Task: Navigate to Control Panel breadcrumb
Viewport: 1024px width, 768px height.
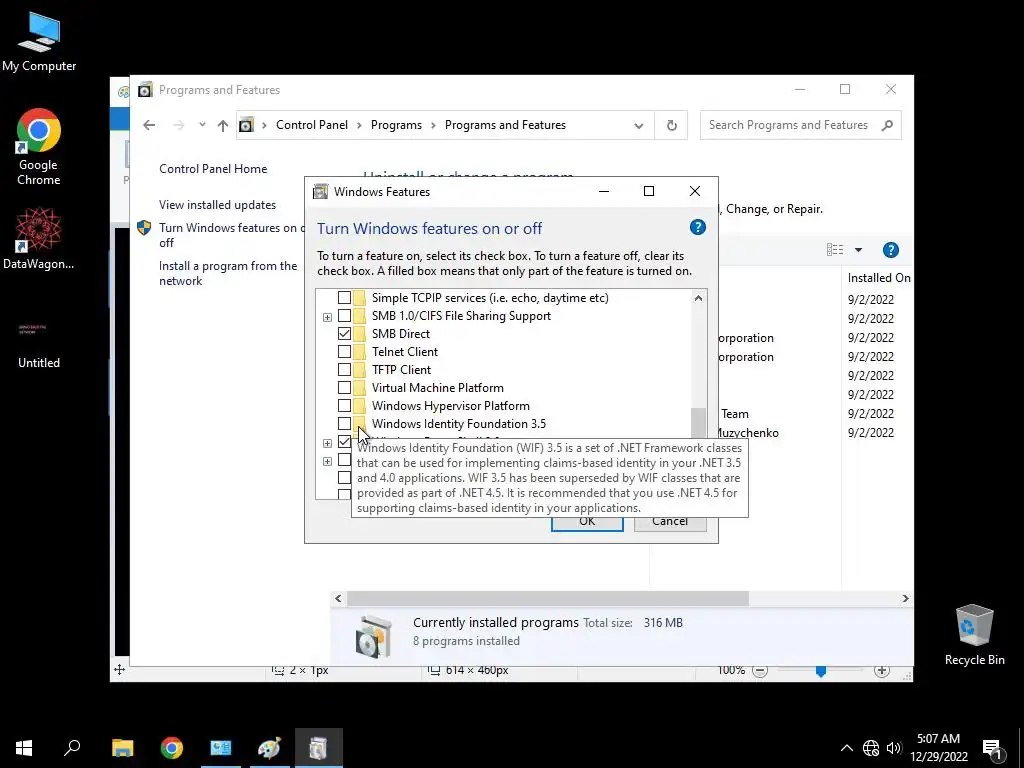Action: pos(312,125)
